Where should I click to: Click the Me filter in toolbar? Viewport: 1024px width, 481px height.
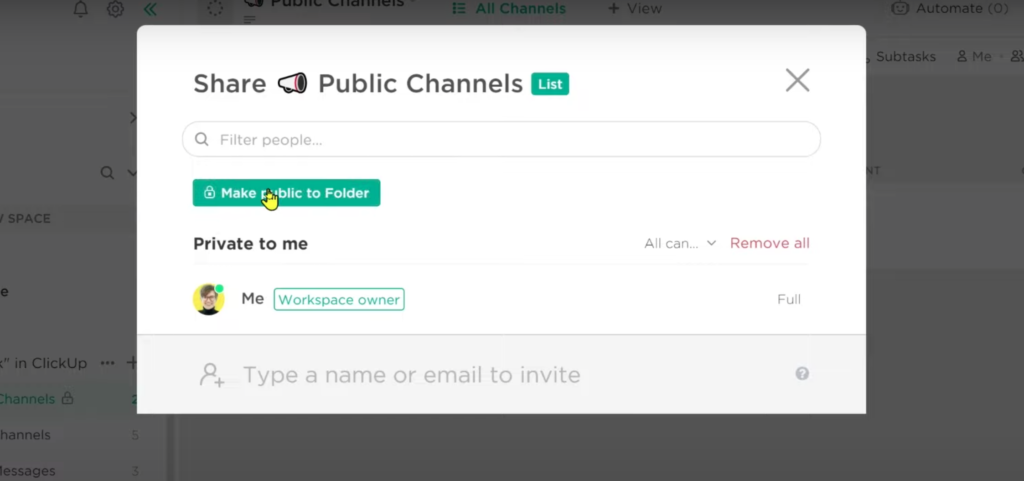pyautogui.click(x=974, y=57)
